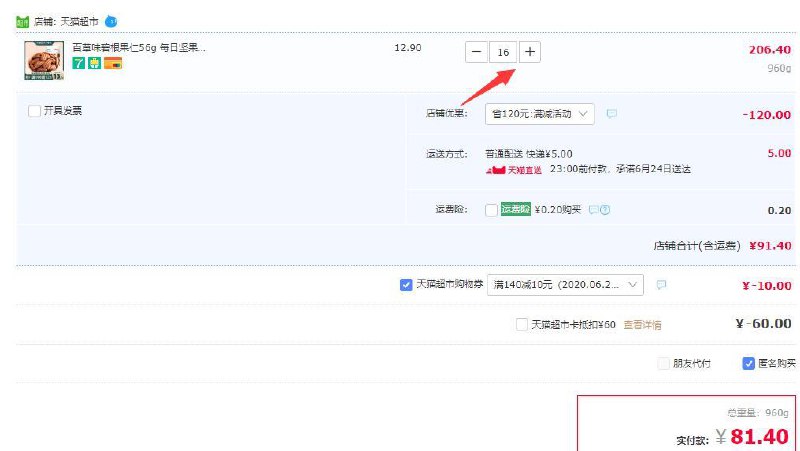Click the 天猫直送 delivery logo

514,170
